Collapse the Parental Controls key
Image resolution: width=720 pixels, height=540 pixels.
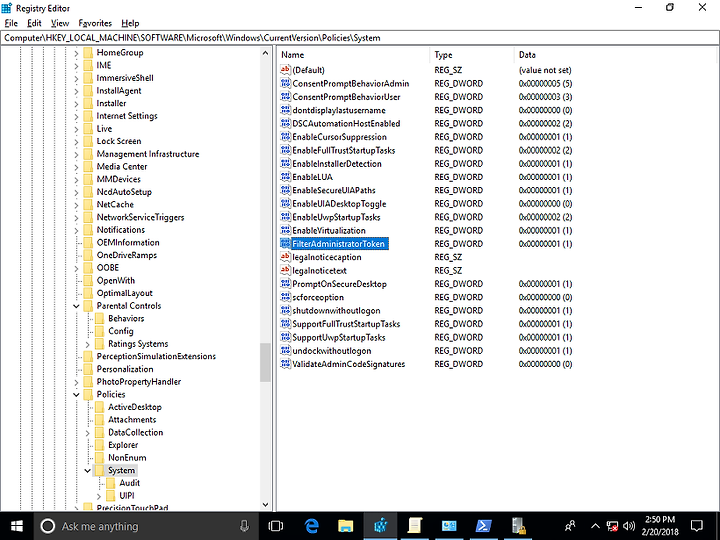tap(76, 306)
